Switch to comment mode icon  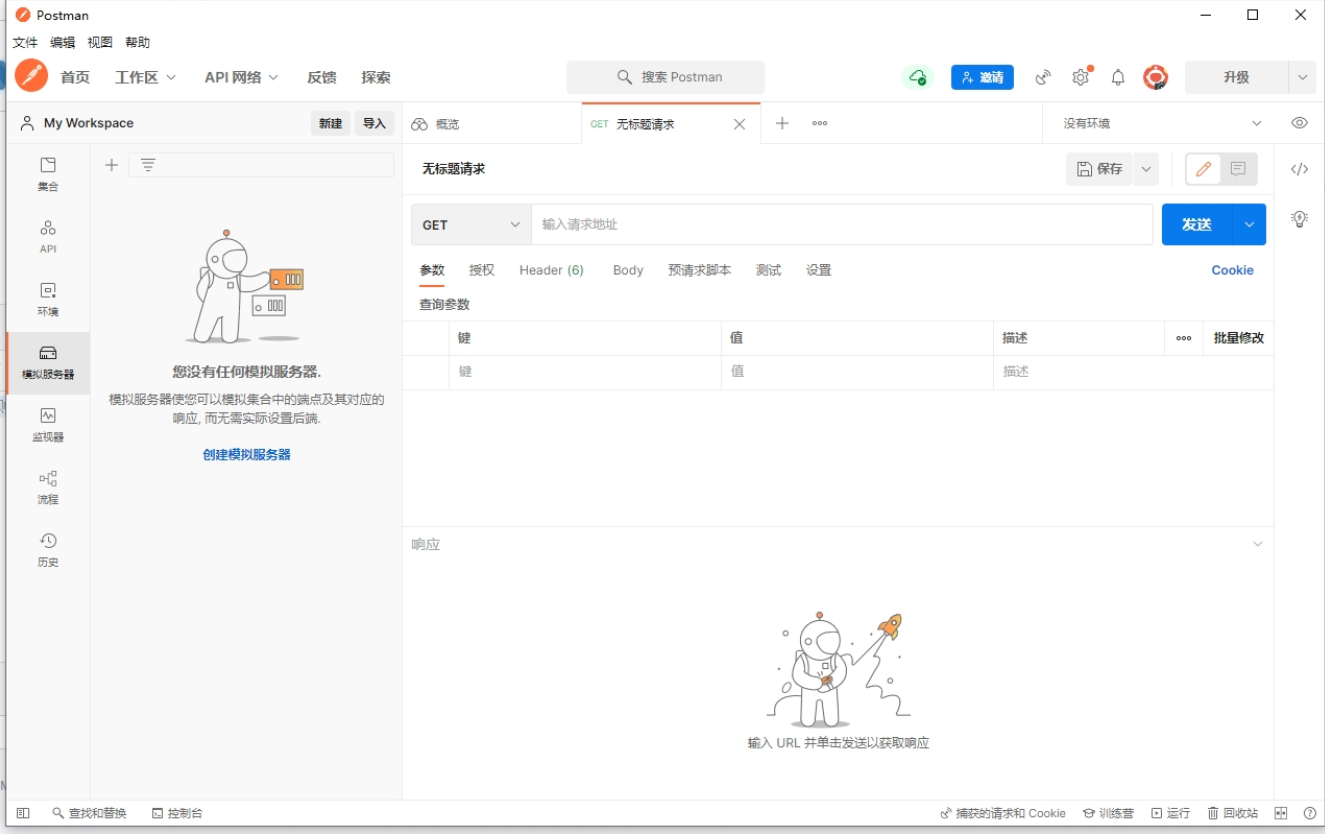pyautogui.click(x=1238, y=169)
